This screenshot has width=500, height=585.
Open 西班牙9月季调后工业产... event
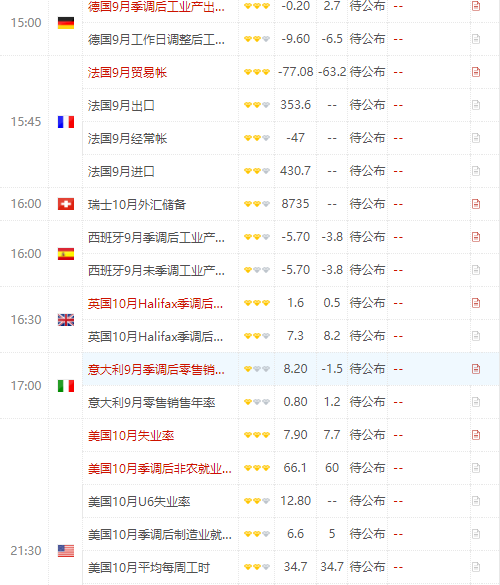(x=156, y=237)
